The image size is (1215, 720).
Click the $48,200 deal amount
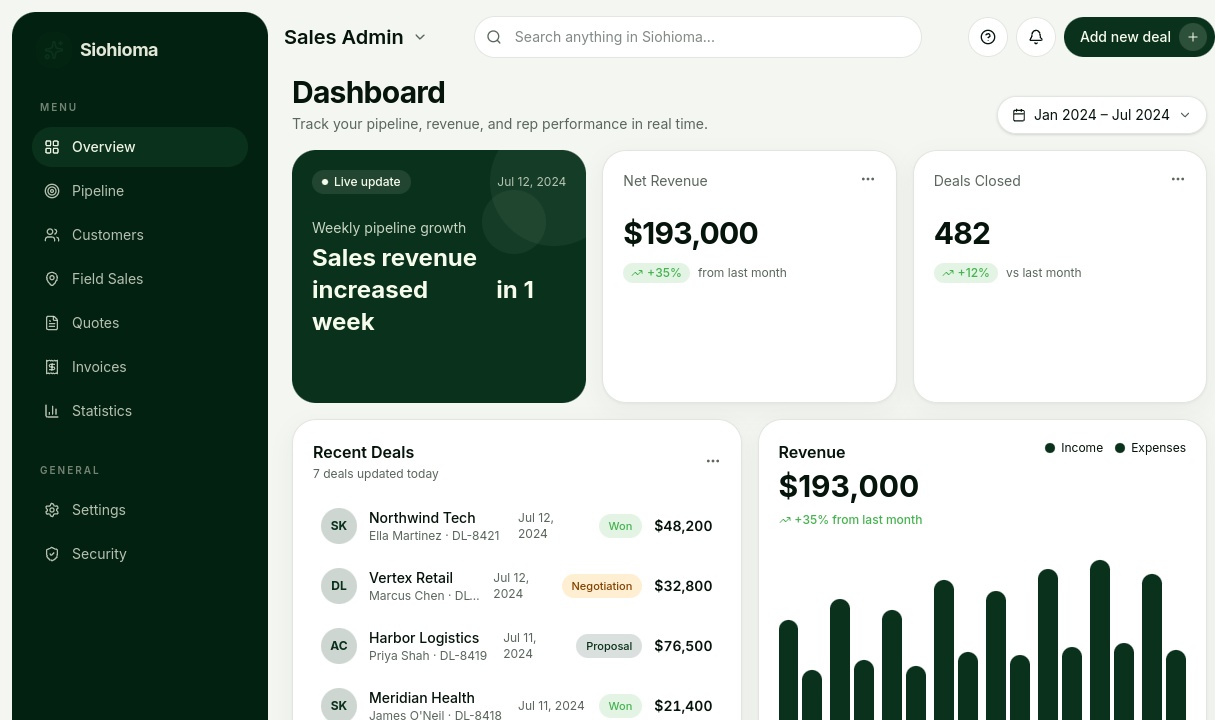(x=683, y=526)
